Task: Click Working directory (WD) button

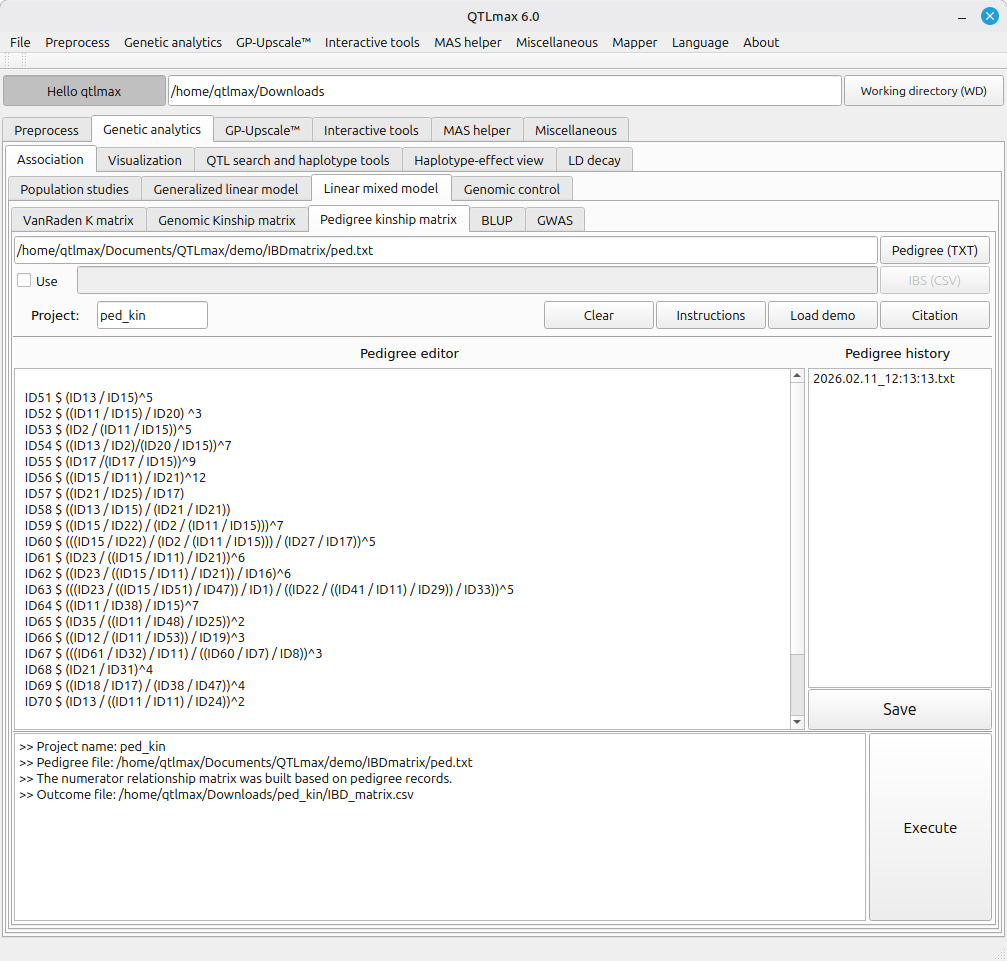Action: coord(923,91)
